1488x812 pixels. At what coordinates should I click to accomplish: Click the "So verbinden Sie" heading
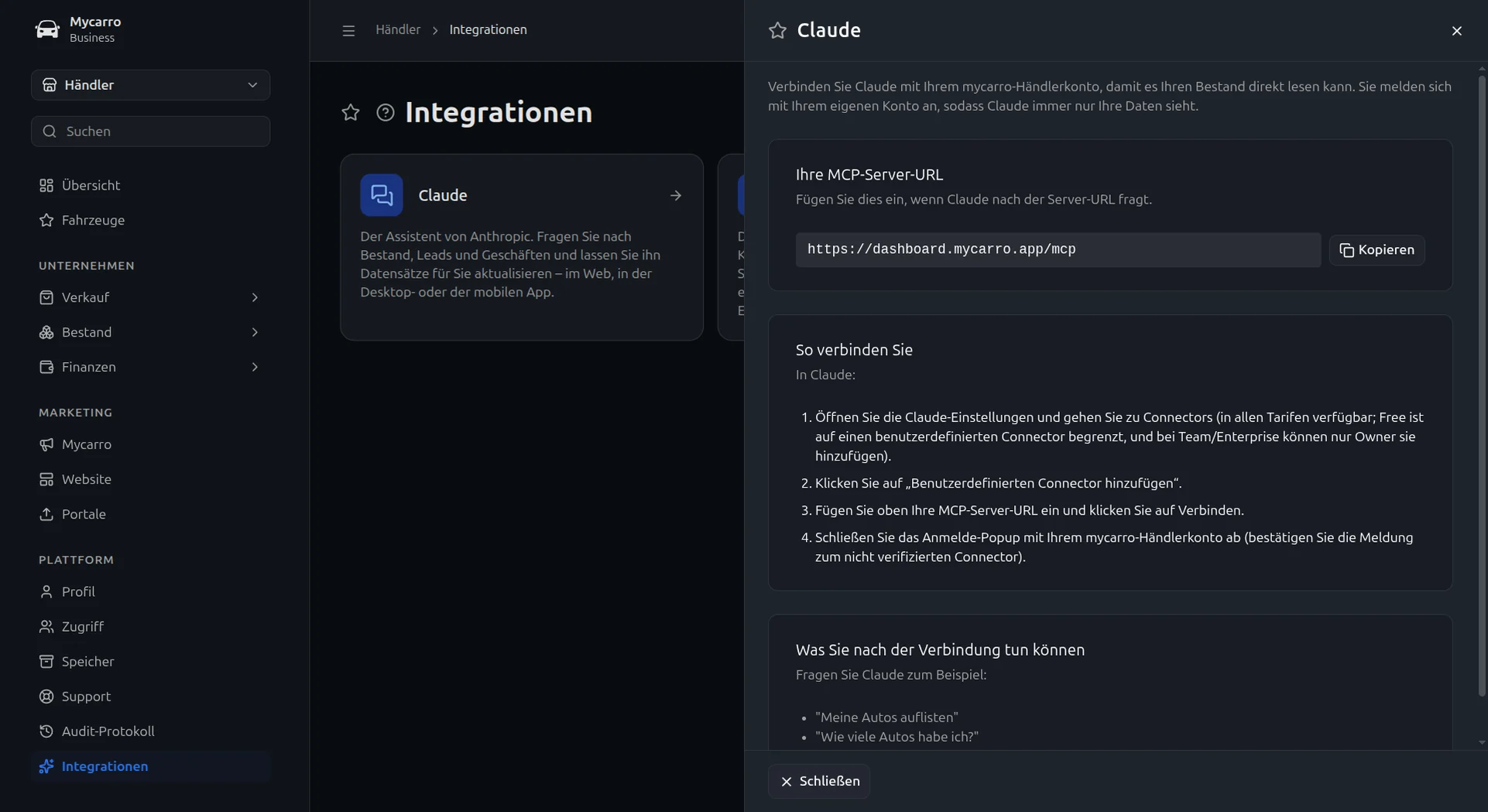pos(854,350)
